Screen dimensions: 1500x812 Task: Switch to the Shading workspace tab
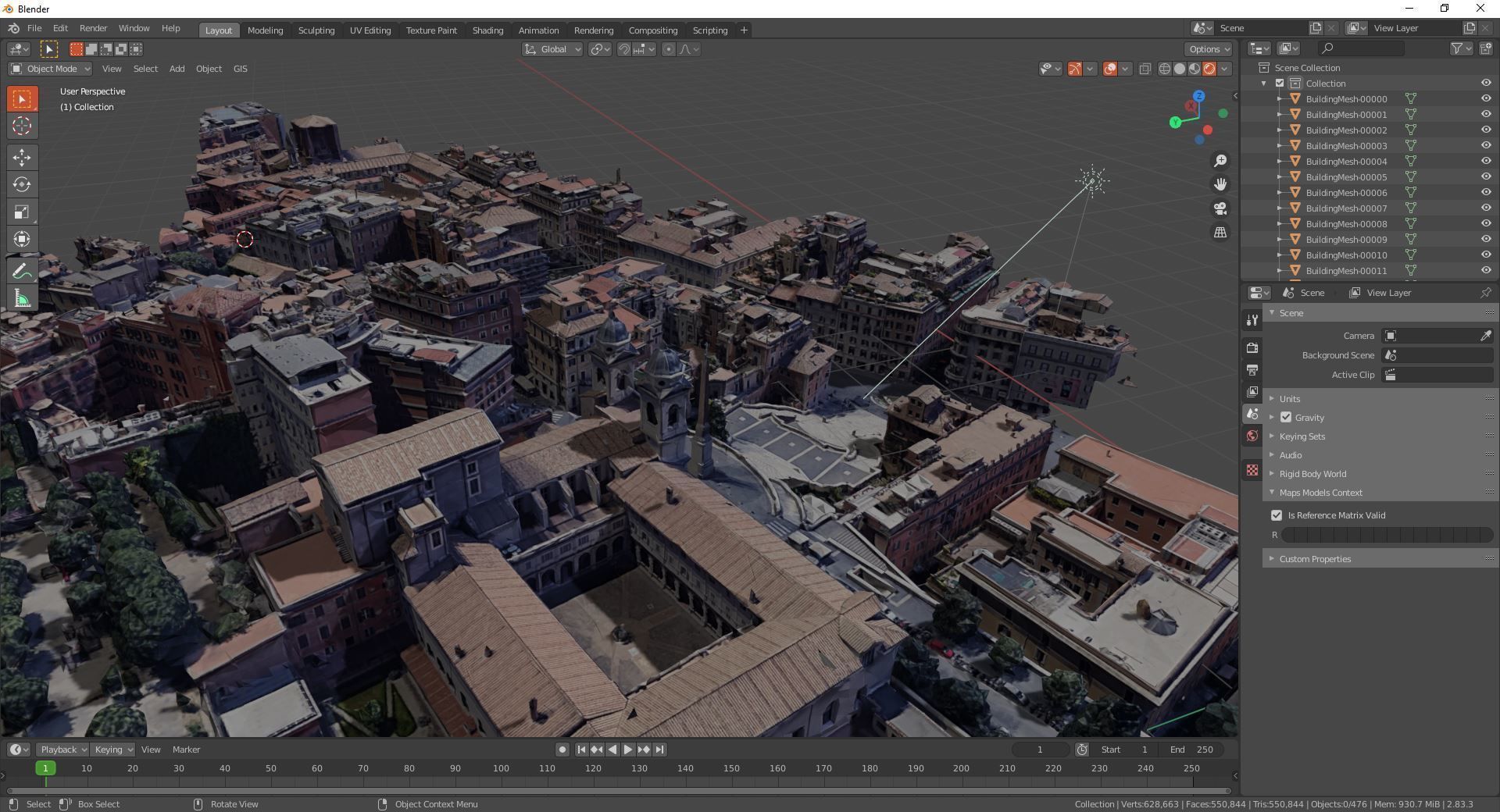coord(487,30)
